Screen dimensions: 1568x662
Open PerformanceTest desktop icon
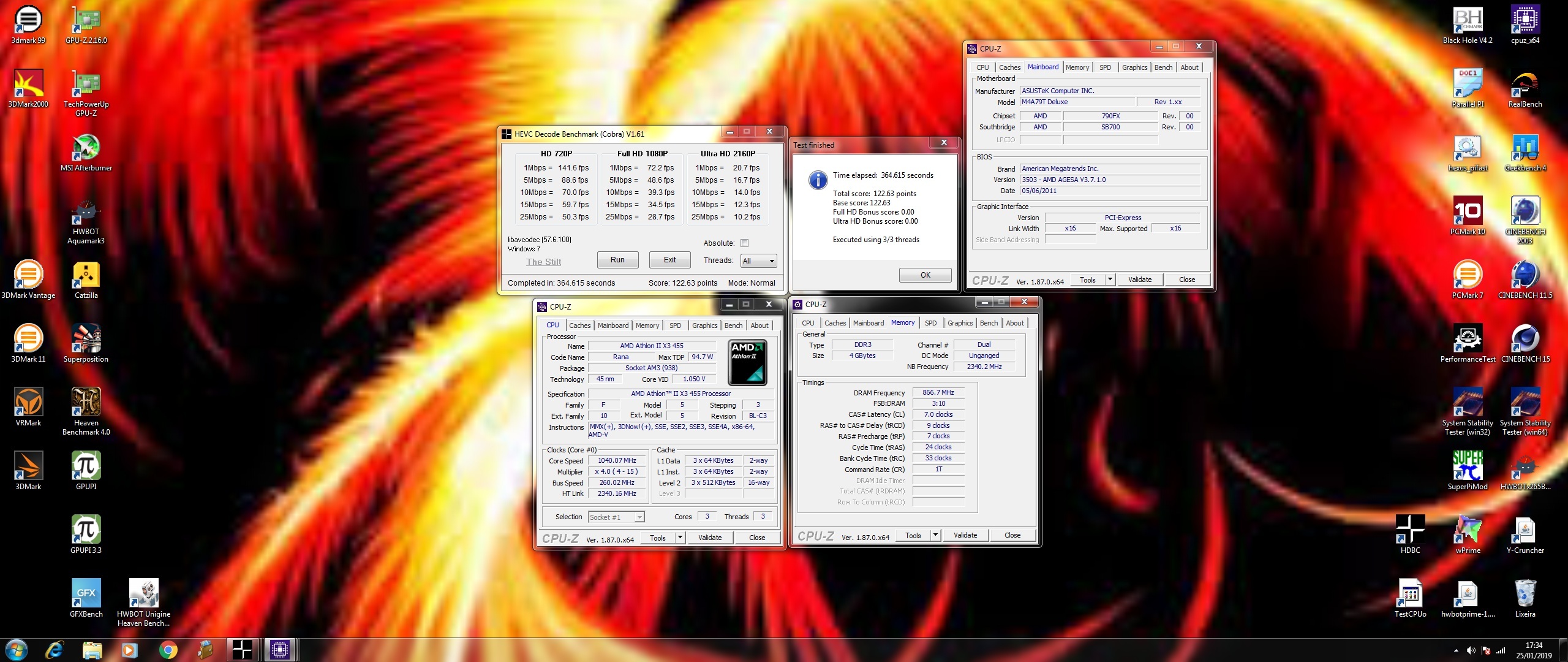tap(1468, 343)
